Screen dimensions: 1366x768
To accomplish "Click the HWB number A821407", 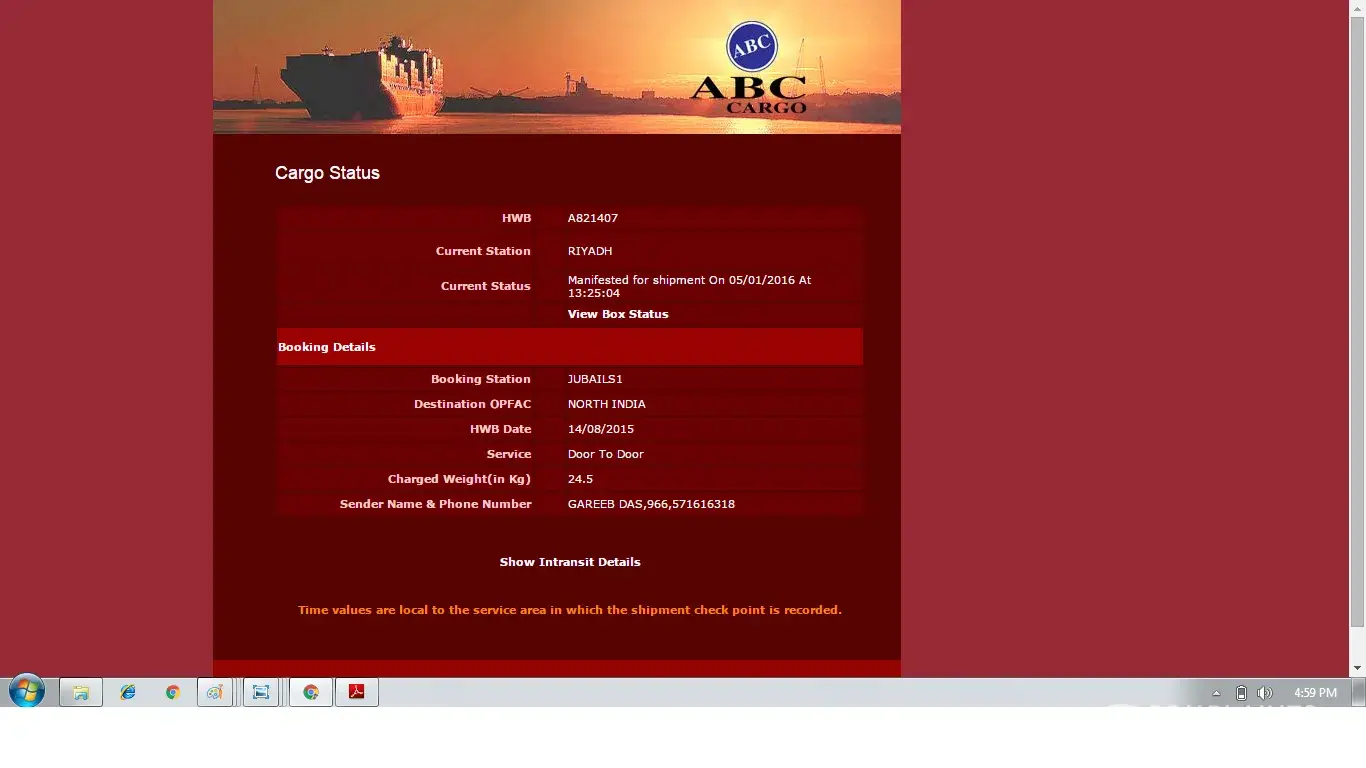I will tap(593, 218).
